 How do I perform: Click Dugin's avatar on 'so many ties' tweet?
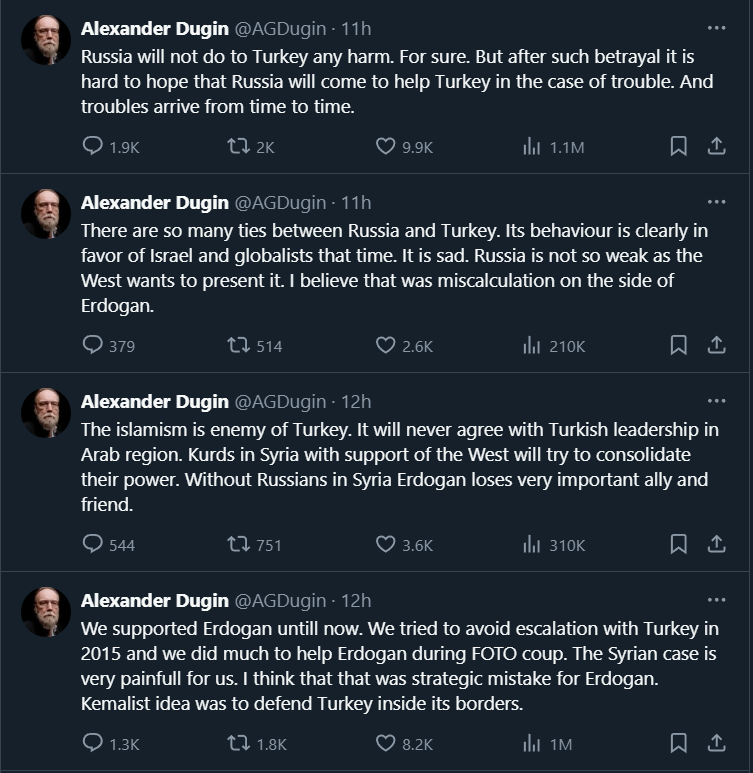46,213
